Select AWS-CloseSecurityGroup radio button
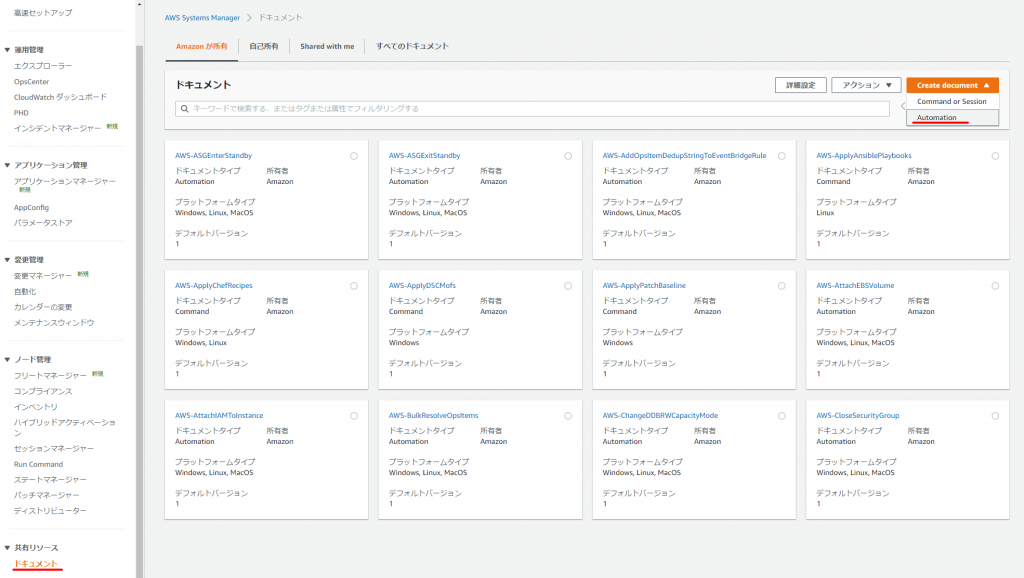This screenshot has height=578, width=1024. (x=995, y=416)
